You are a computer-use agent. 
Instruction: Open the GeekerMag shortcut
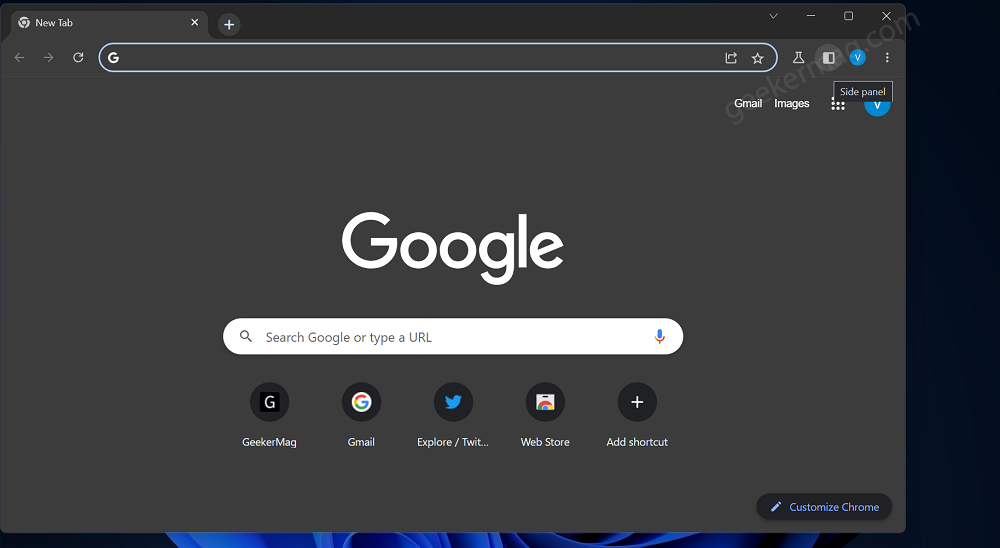[x=269, y=415]
